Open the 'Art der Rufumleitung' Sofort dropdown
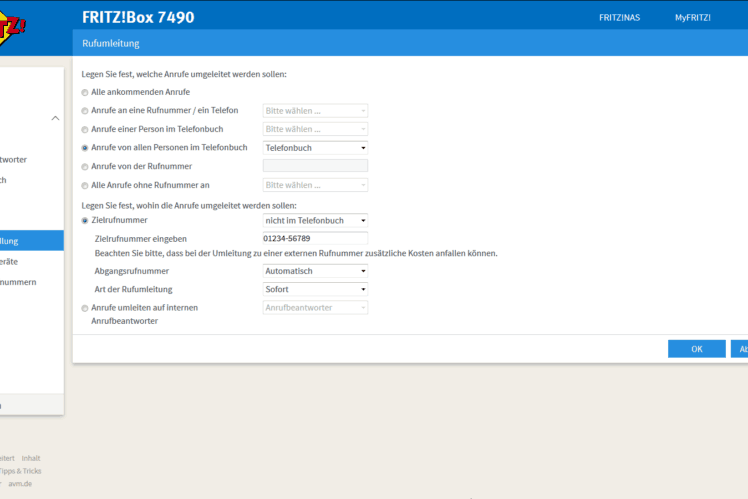 pyautogui.click(x=315, y=289)
